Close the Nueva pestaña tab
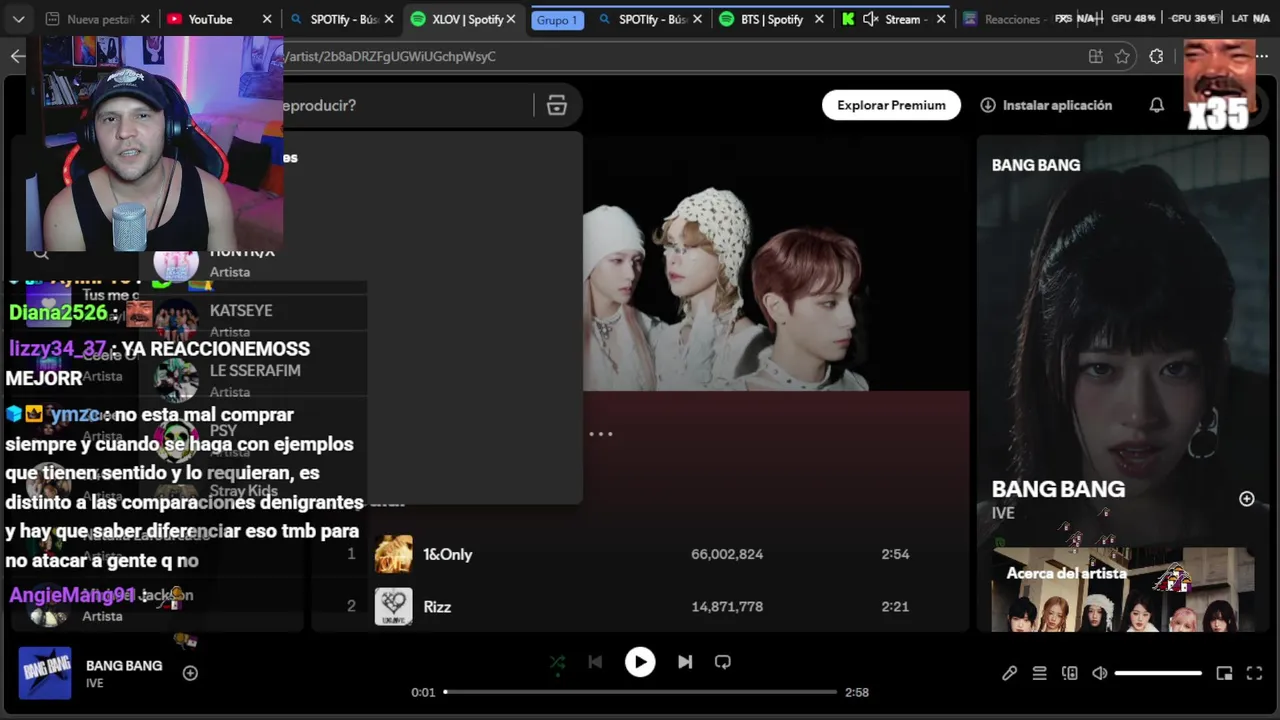The image size is (1280, 720). [145, 19]
